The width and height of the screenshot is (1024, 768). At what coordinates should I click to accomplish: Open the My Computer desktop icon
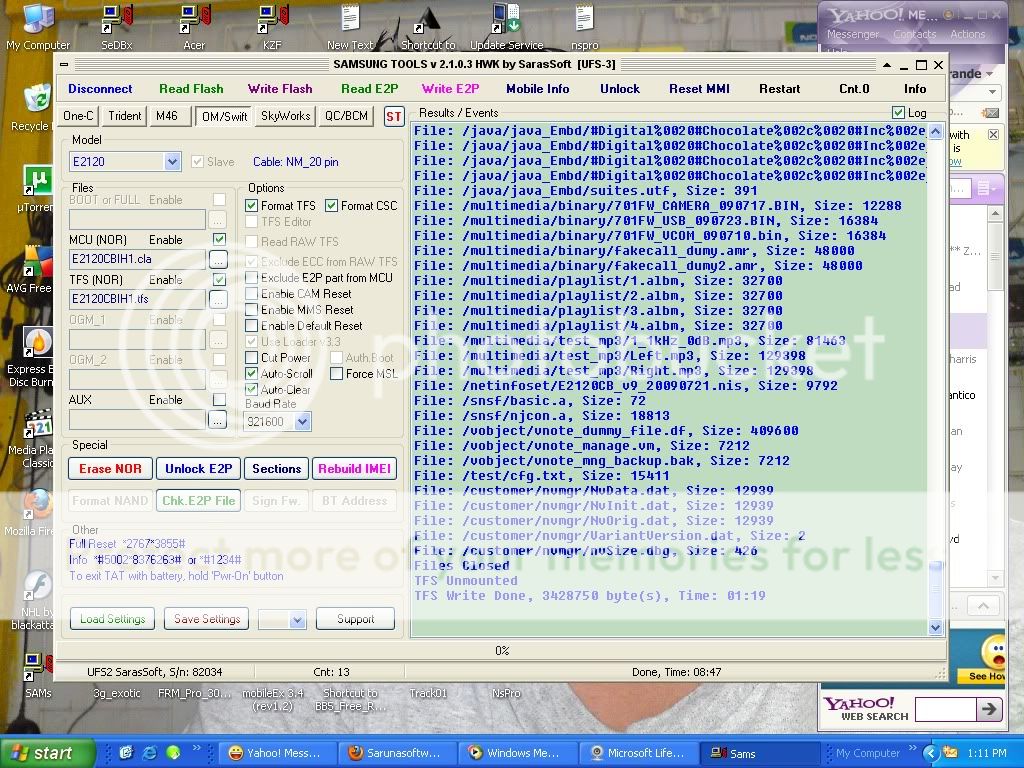38,26
